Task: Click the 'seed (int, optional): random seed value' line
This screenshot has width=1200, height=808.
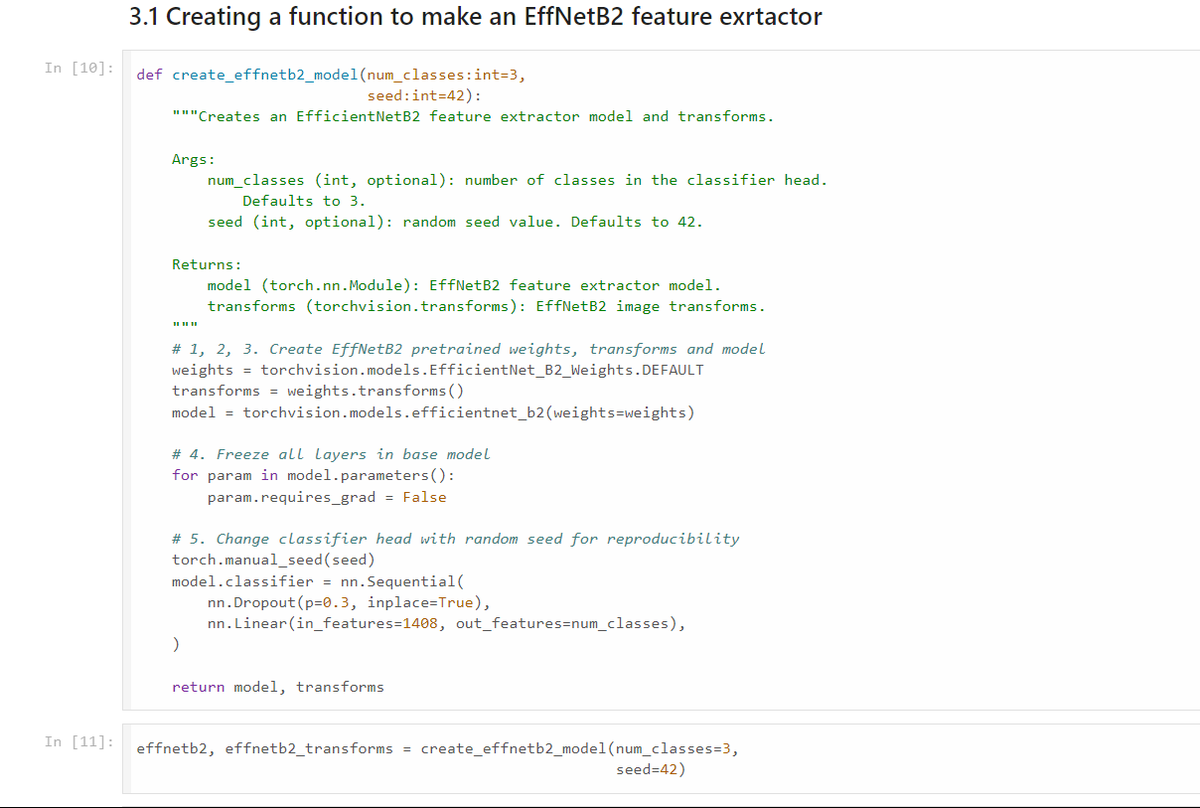Action: (x=455, y=222)
